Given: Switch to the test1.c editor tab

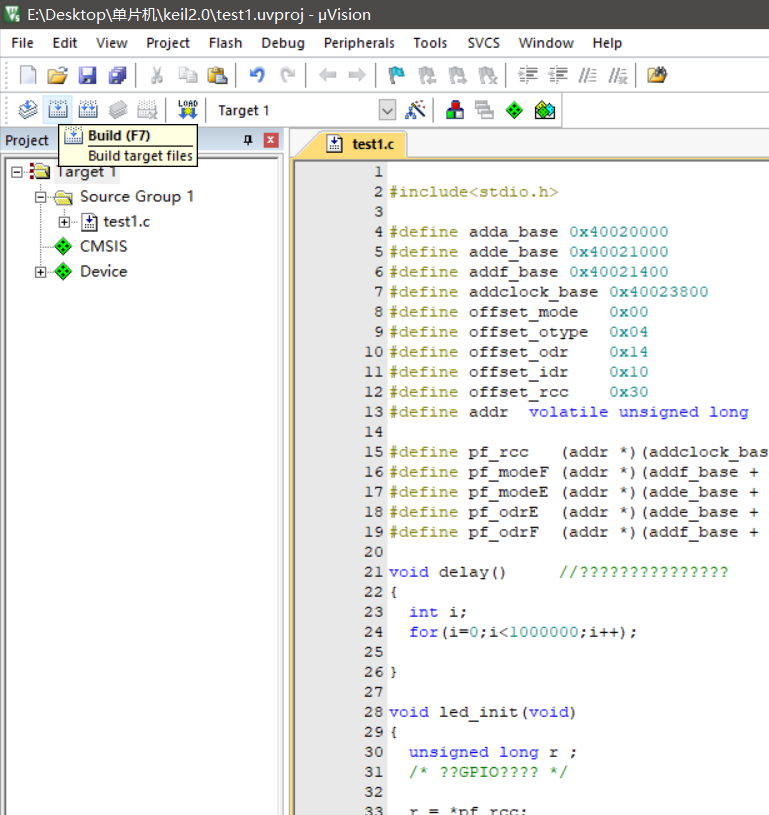Looking at the screenshot, I should click(362, 144).
